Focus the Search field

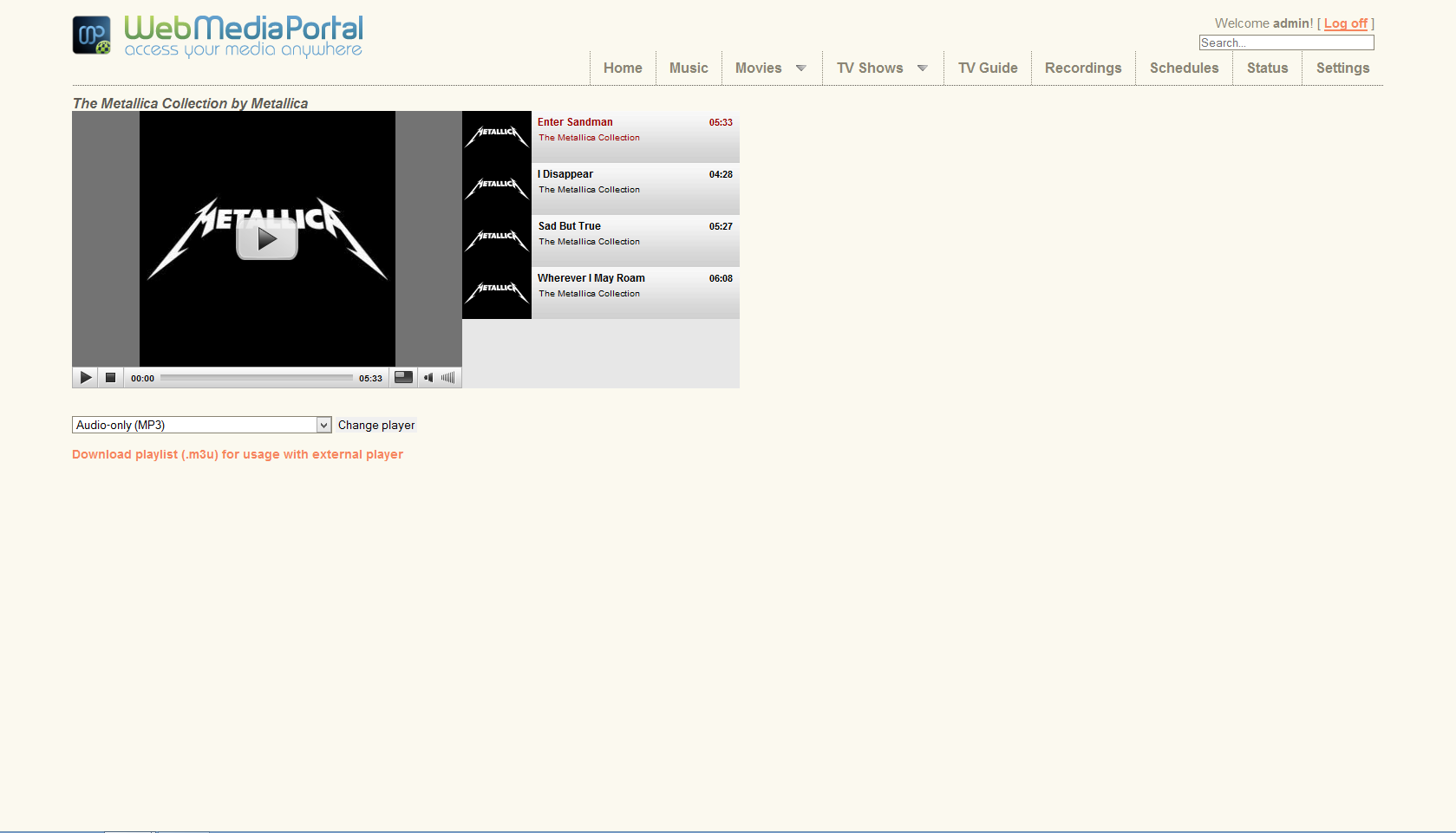click(1286, 42)
